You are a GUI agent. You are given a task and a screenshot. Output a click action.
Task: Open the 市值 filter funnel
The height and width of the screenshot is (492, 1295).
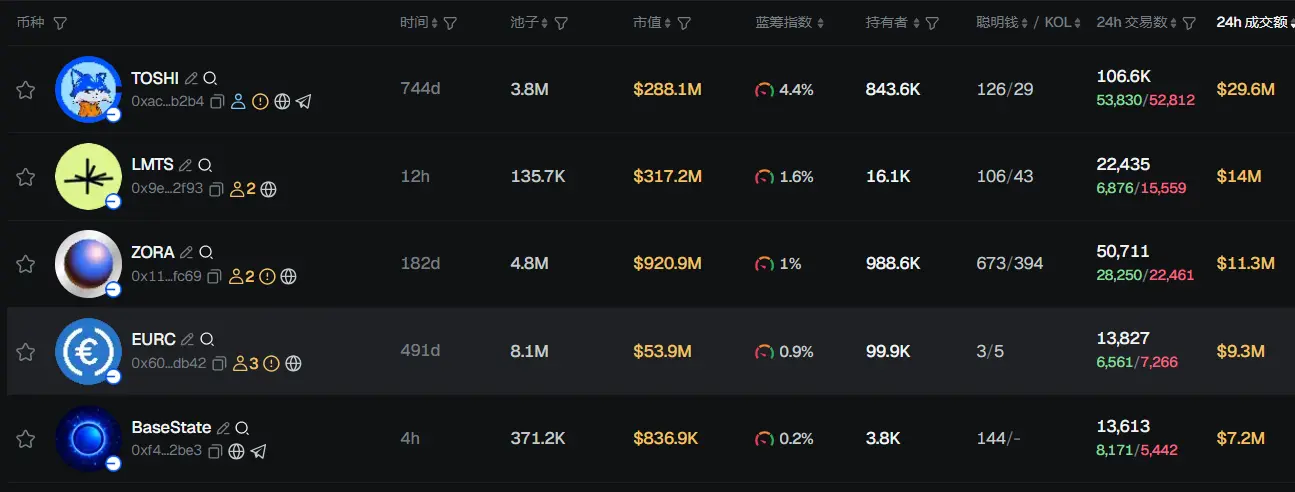(684, 23)
